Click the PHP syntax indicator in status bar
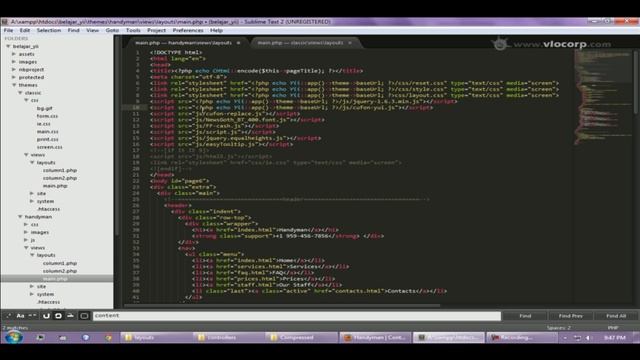Viewport: 640px width, 360px height. (x=613, y=327)
